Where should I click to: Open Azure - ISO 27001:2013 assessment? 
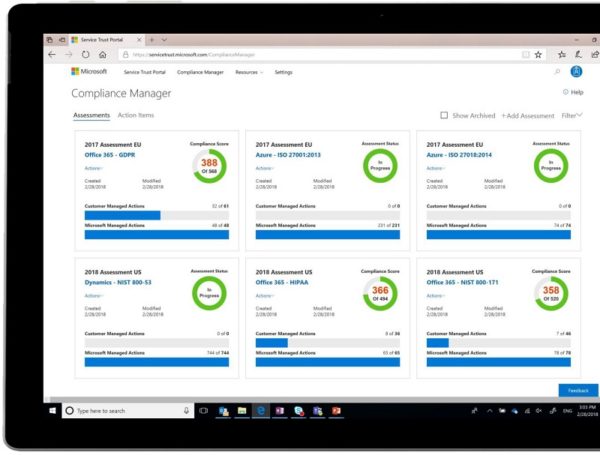coord(288,155)
